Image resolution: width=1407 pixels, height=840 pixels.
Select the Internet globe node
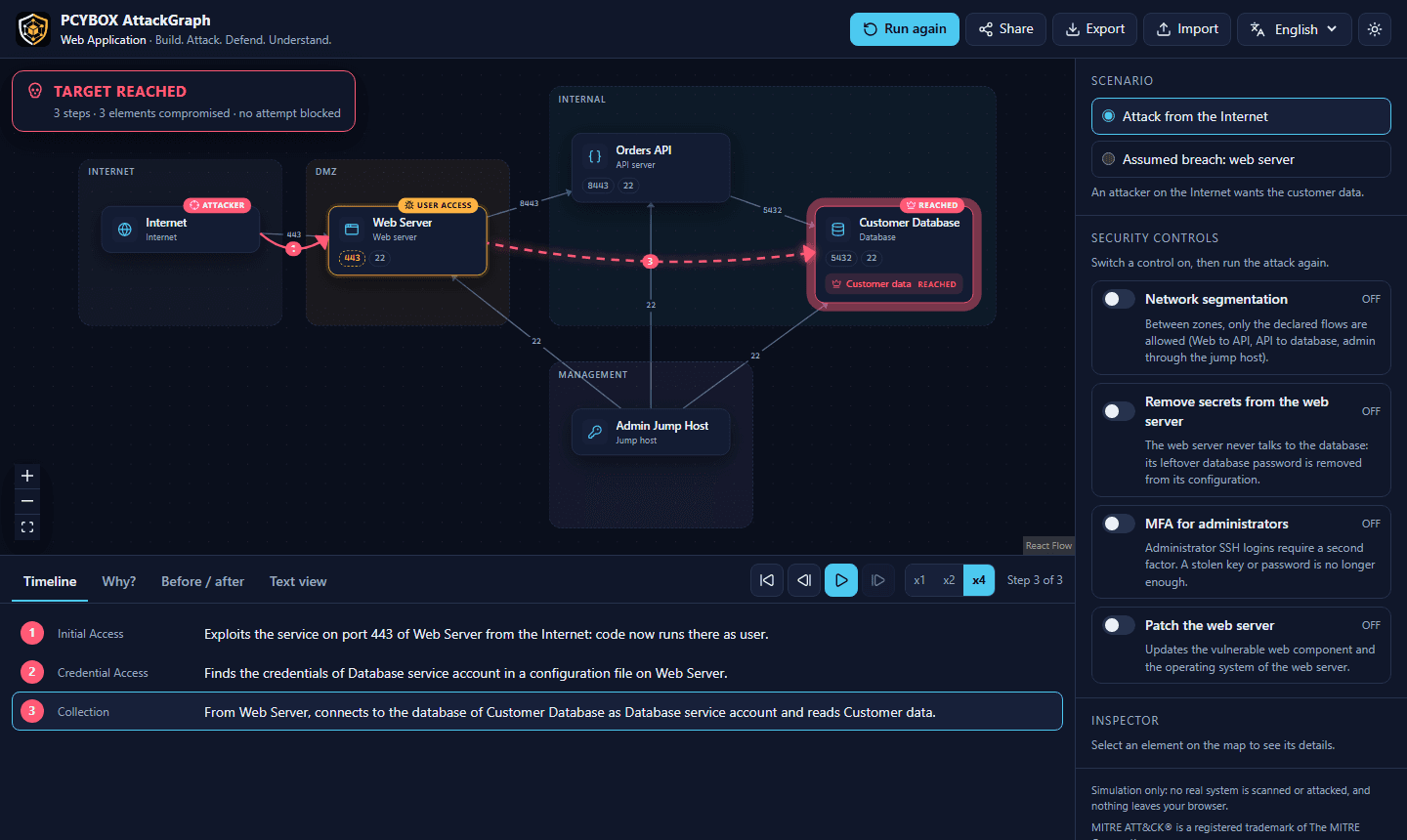pyautogui.click(x=181, y=230)
